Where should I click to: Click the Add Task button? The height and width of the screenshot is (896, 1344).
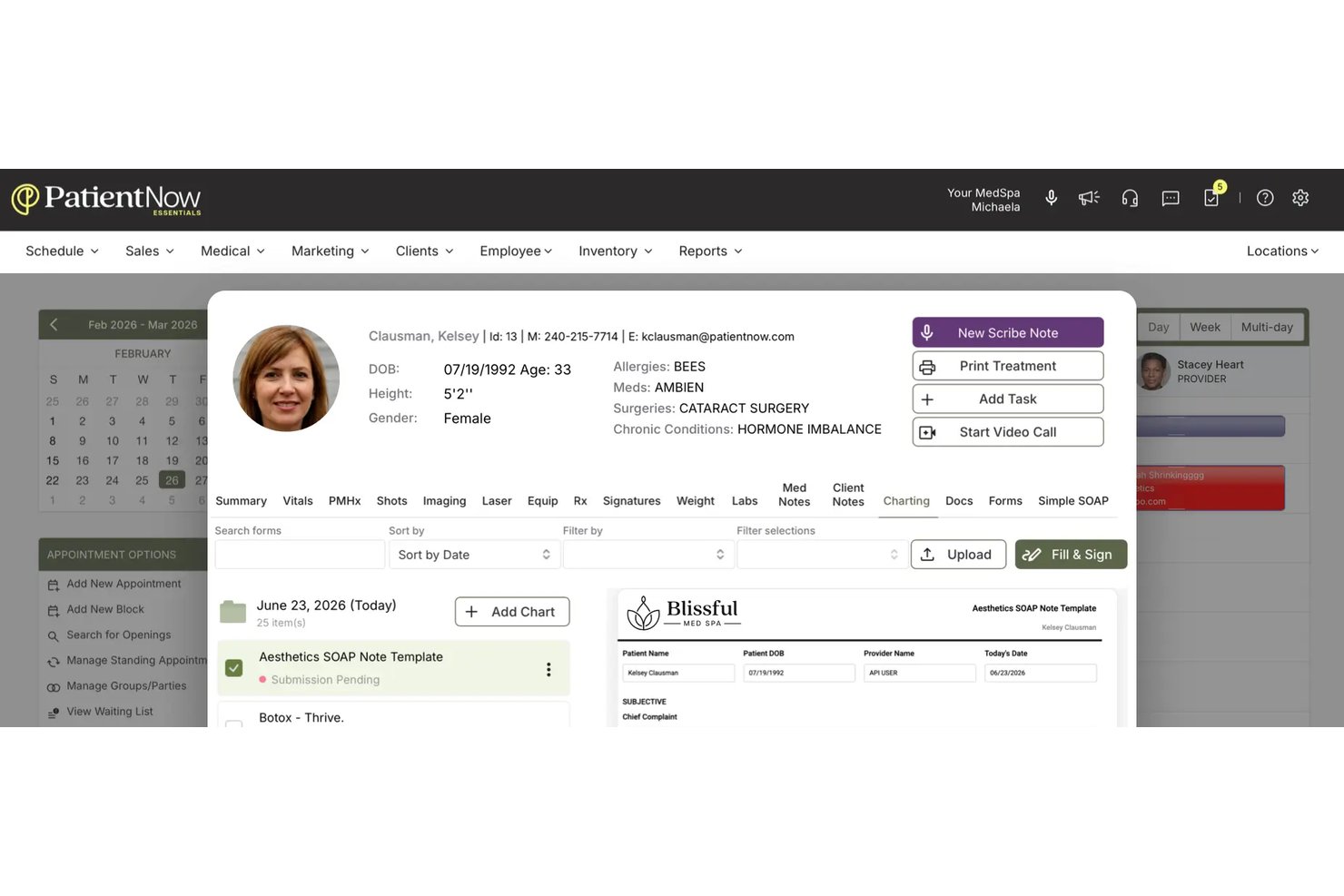[x=1008, y=399]
